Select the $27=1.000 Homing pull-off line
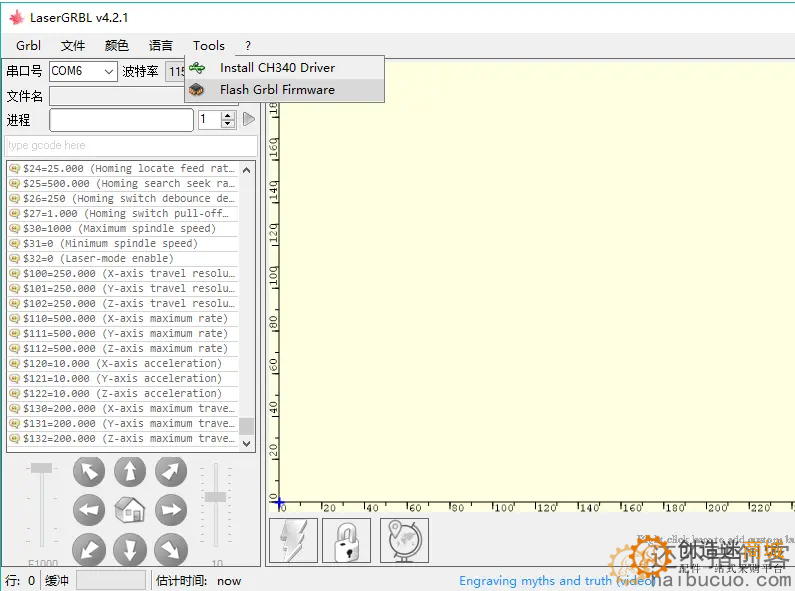Viewport: 795px width, 591px height. [123, 213]
